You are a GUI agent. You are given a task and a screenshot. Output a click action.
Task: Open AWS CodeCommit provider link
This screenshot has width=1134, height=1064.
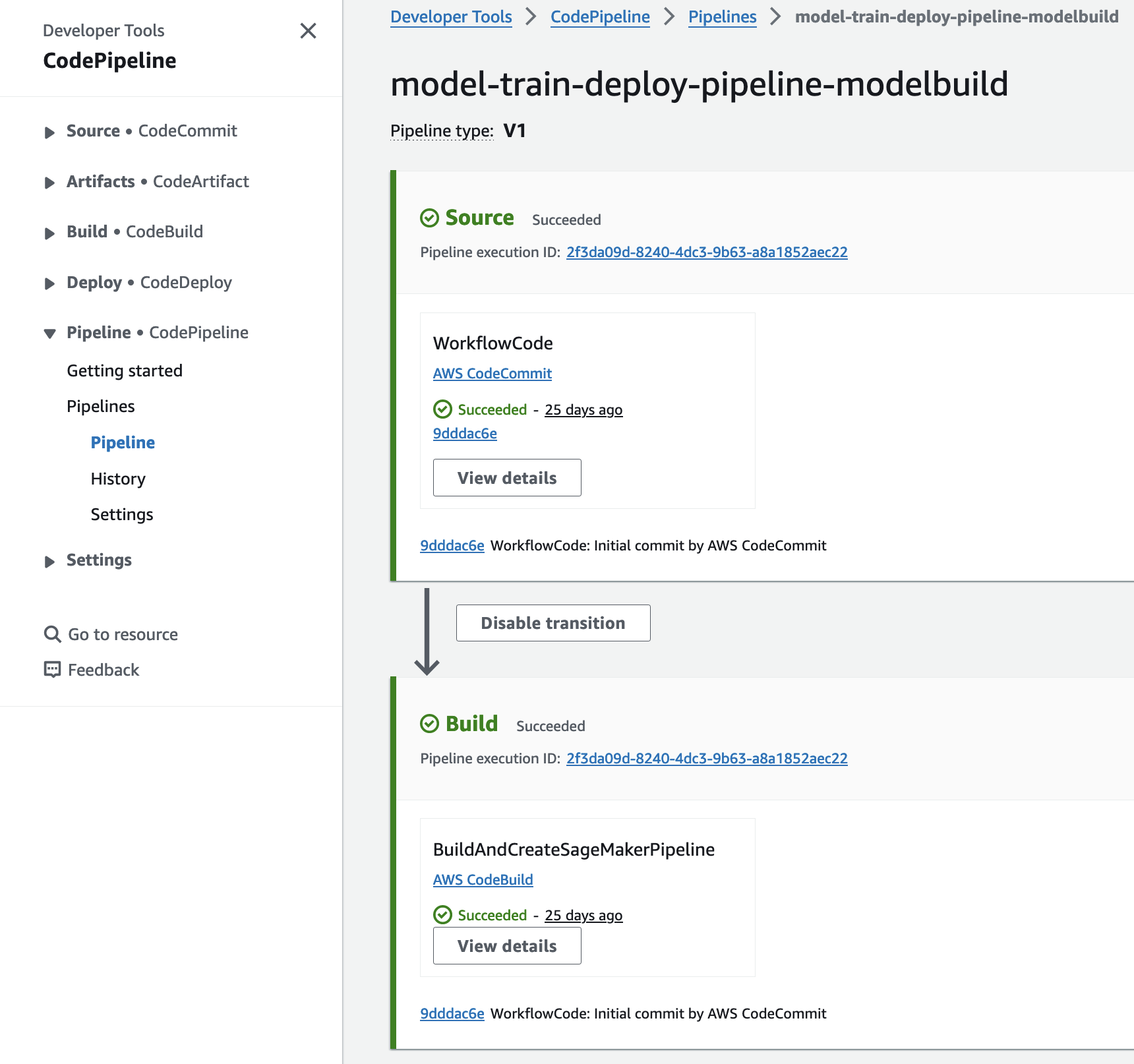click(x=492, y=373)
